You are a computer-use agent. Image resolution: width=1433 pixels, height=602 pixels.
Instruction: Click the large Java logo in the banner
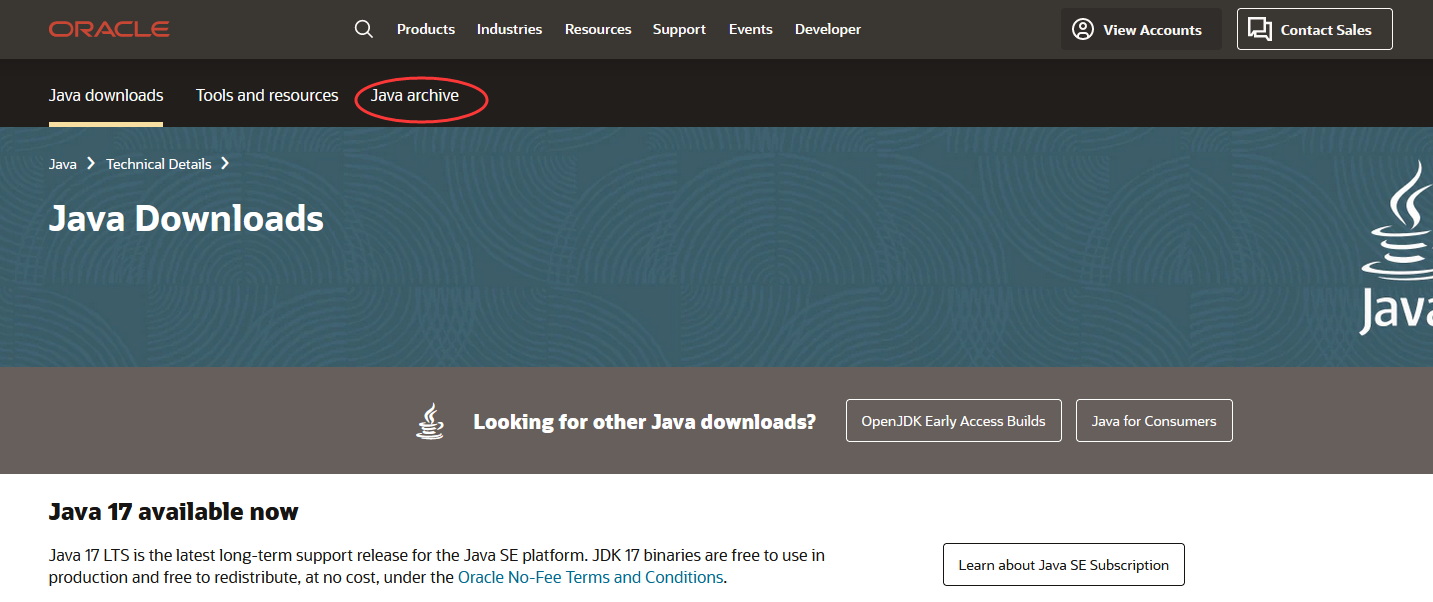[x=1397, y=247]
